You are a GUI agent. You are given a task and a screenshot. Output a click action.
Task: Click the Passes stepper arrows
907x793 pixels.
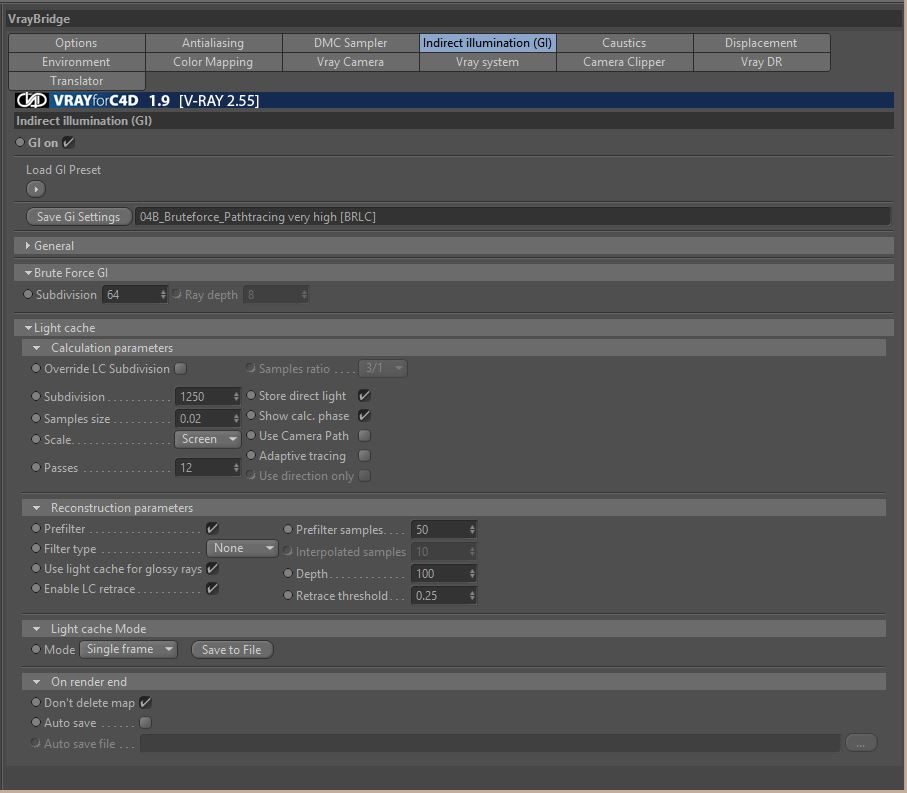pyautogui.click(x=236, y=467)
